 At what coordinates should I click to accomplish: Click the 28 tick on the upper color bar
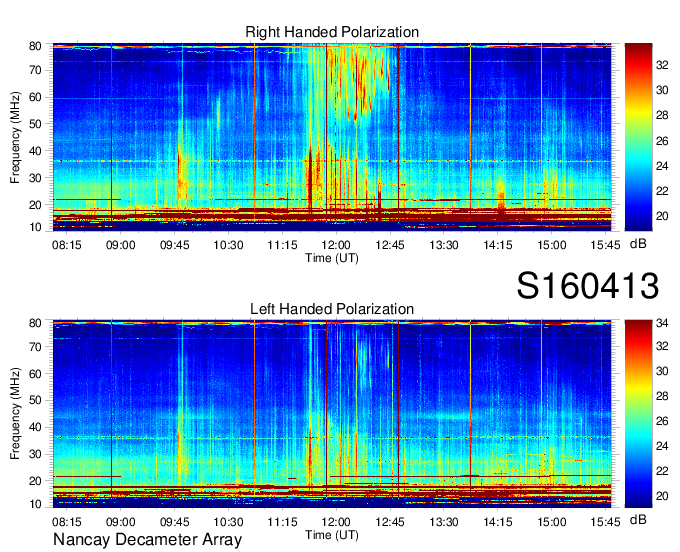click(662, 115)
